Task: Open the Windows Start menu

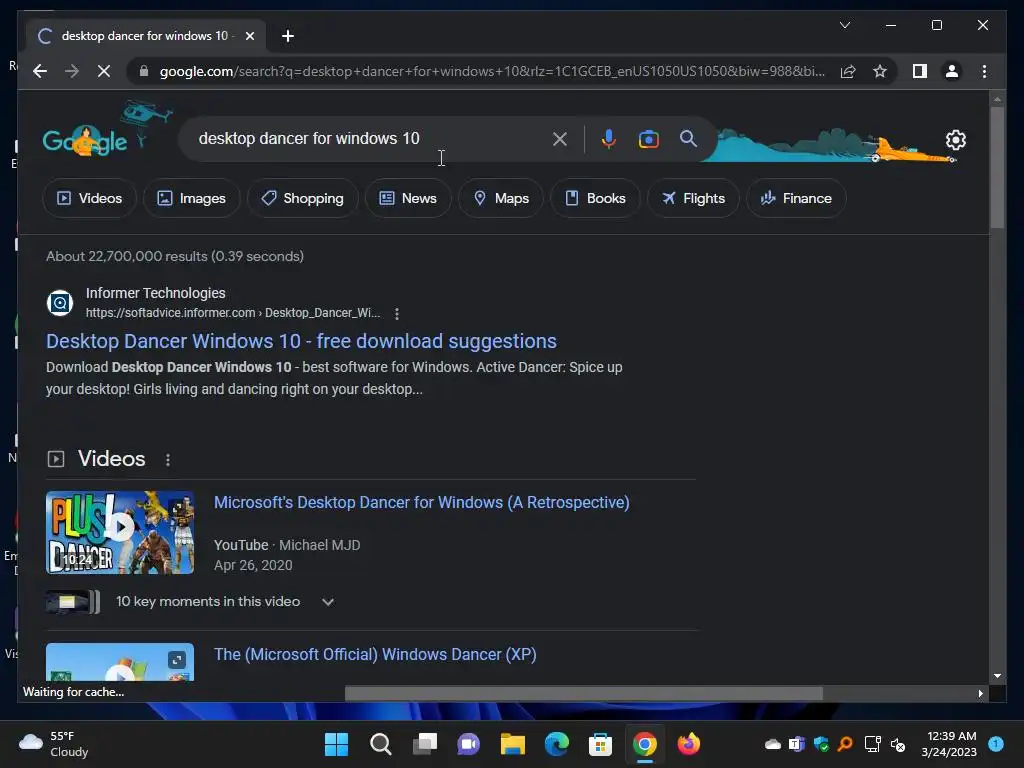Action: [x=336, y=744]
